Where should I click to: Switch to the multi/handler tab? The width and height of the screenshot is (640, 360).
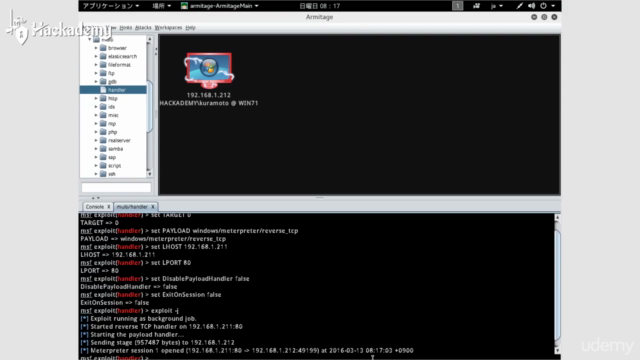(132, 207)
